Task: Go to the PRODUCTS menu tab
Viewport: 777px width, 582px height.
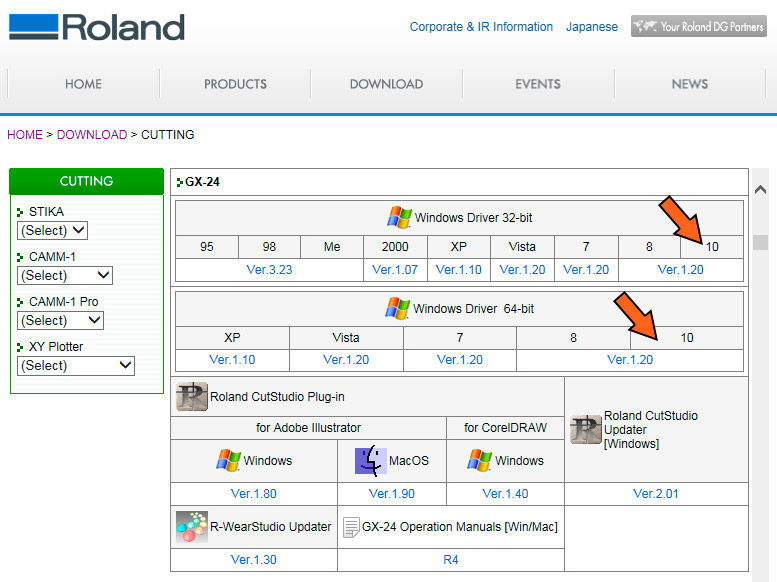Action: click(x=235, y=84)
